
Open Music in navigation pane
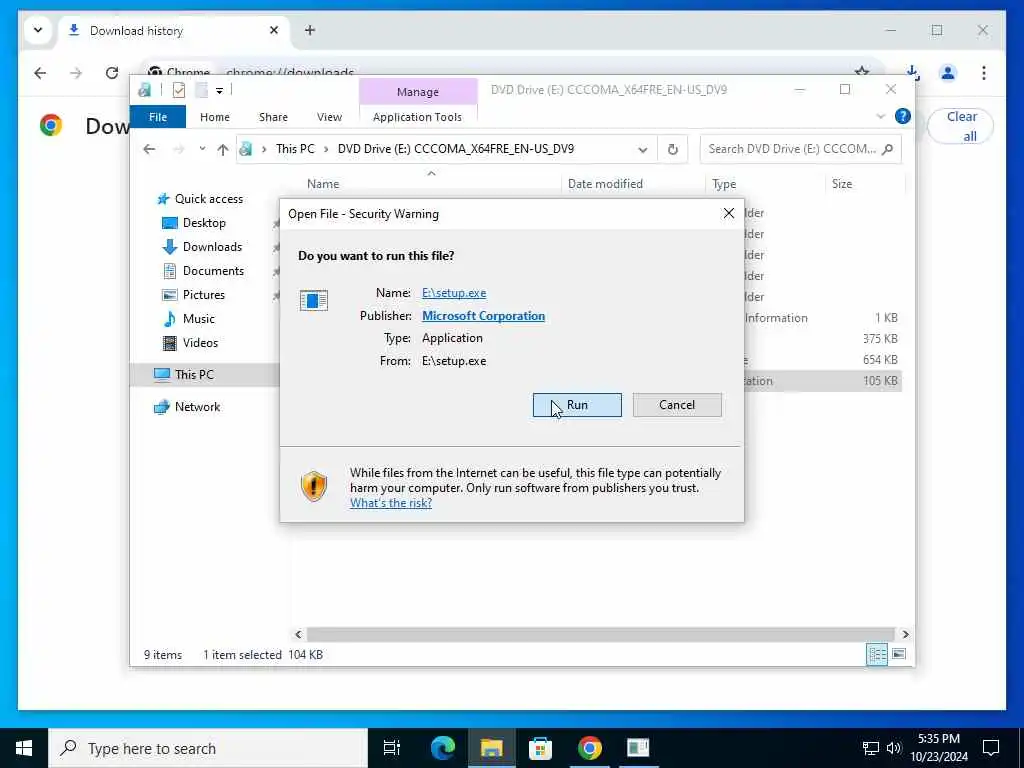(198, 319)
